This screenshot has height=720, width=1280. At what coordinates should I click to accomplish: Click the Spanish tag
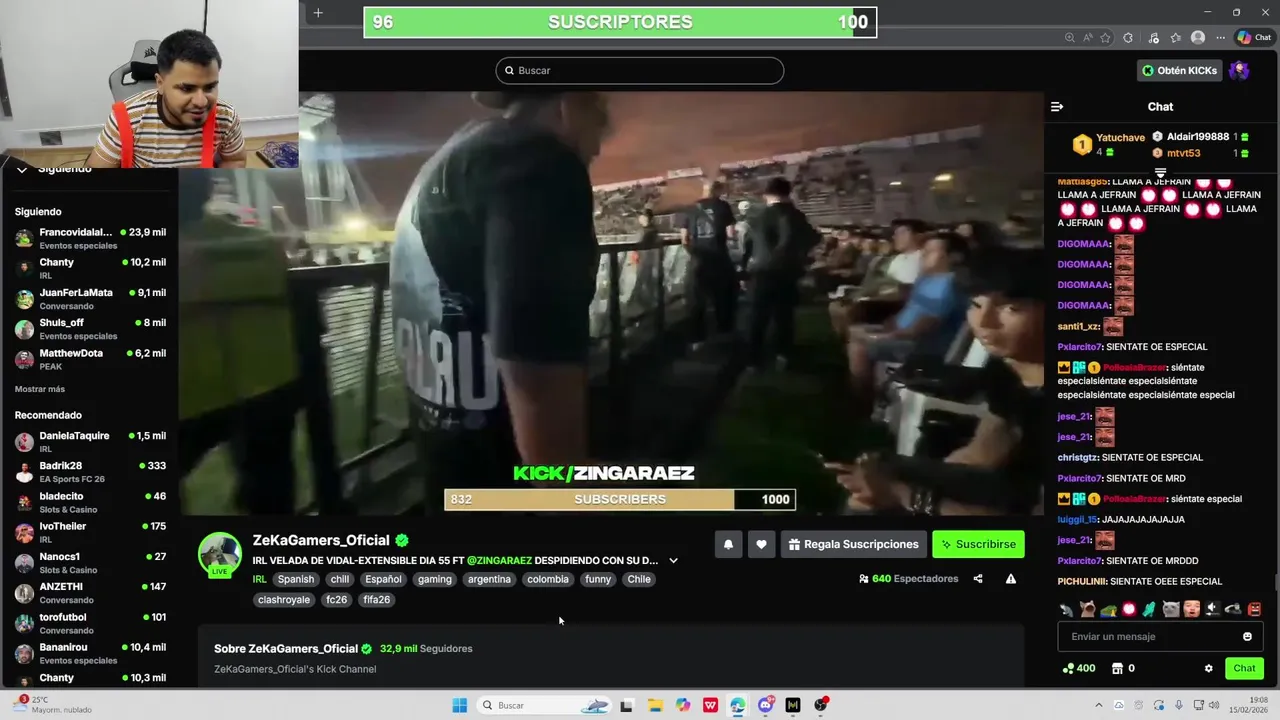click(x=296, y=579)
